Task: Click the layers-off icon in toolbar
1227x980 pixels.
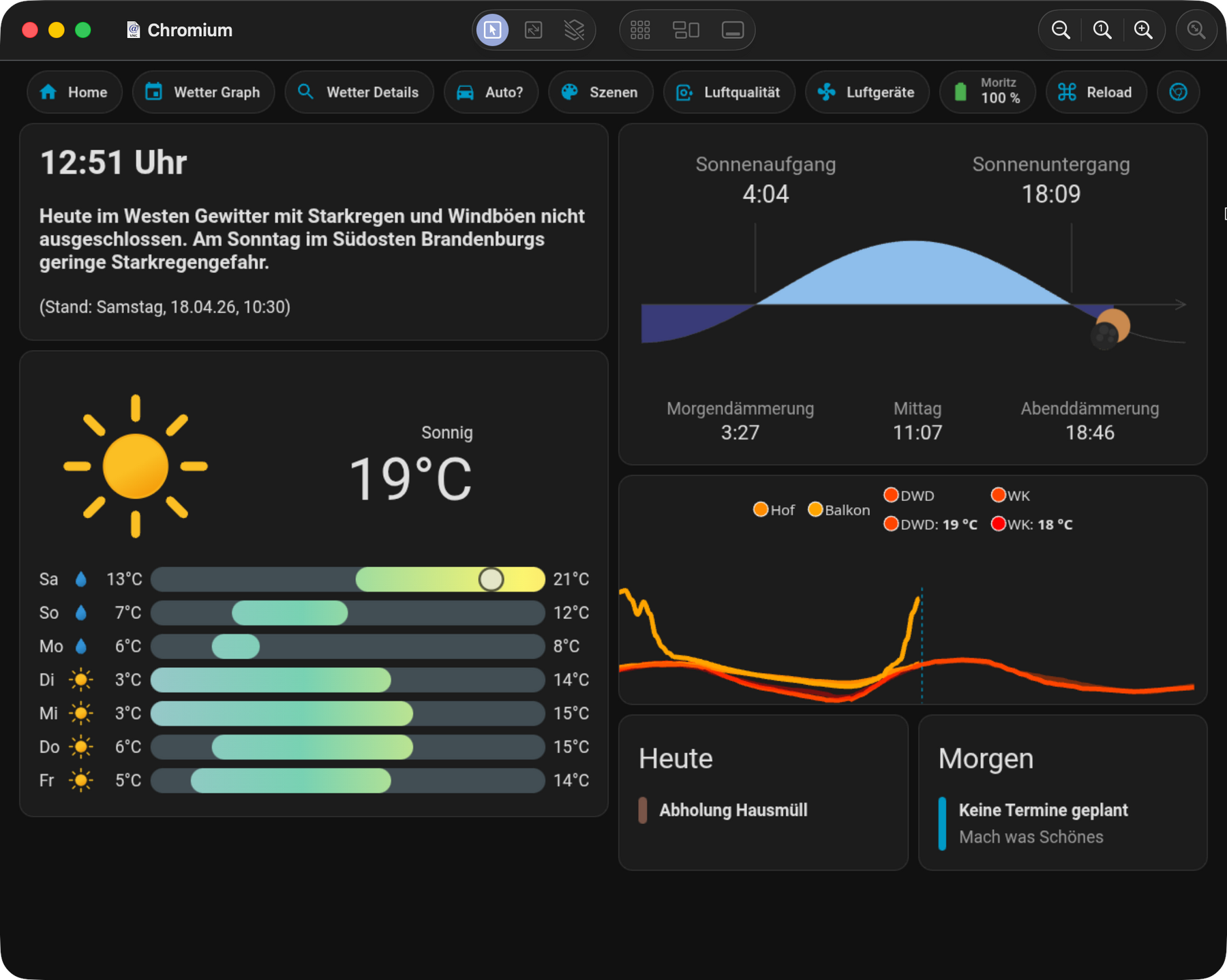Action: [x=574, y=30]
